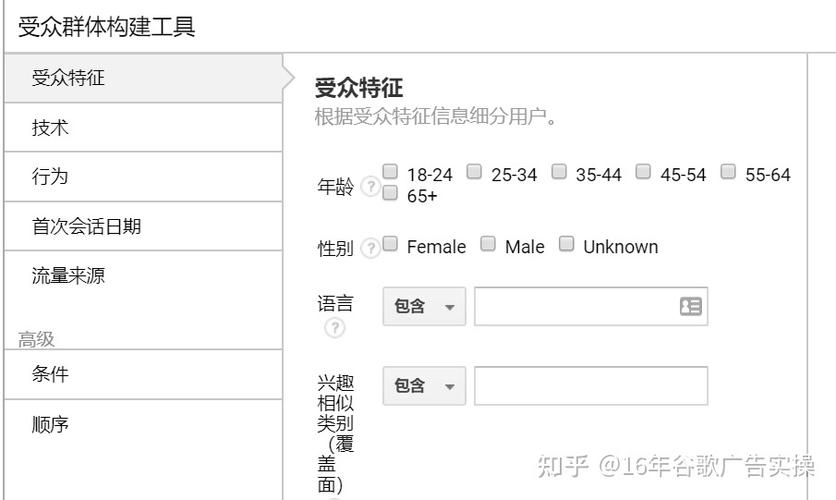Check the 18-24 age checkbox
The width and height of the screenshot is (836, 500).
(x=390, y=171)
